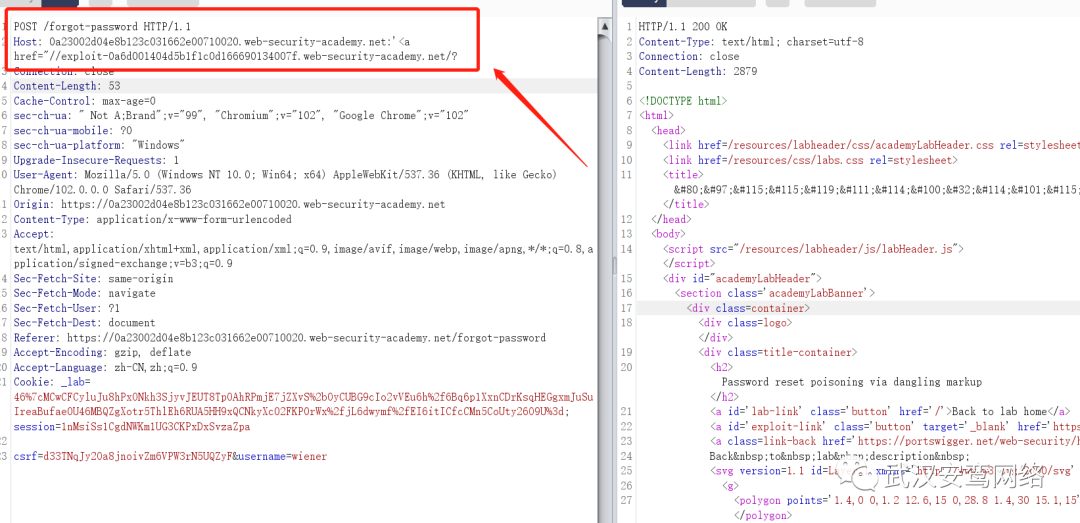Click the 'labs.css rel=stylesheet' link line

810,161
